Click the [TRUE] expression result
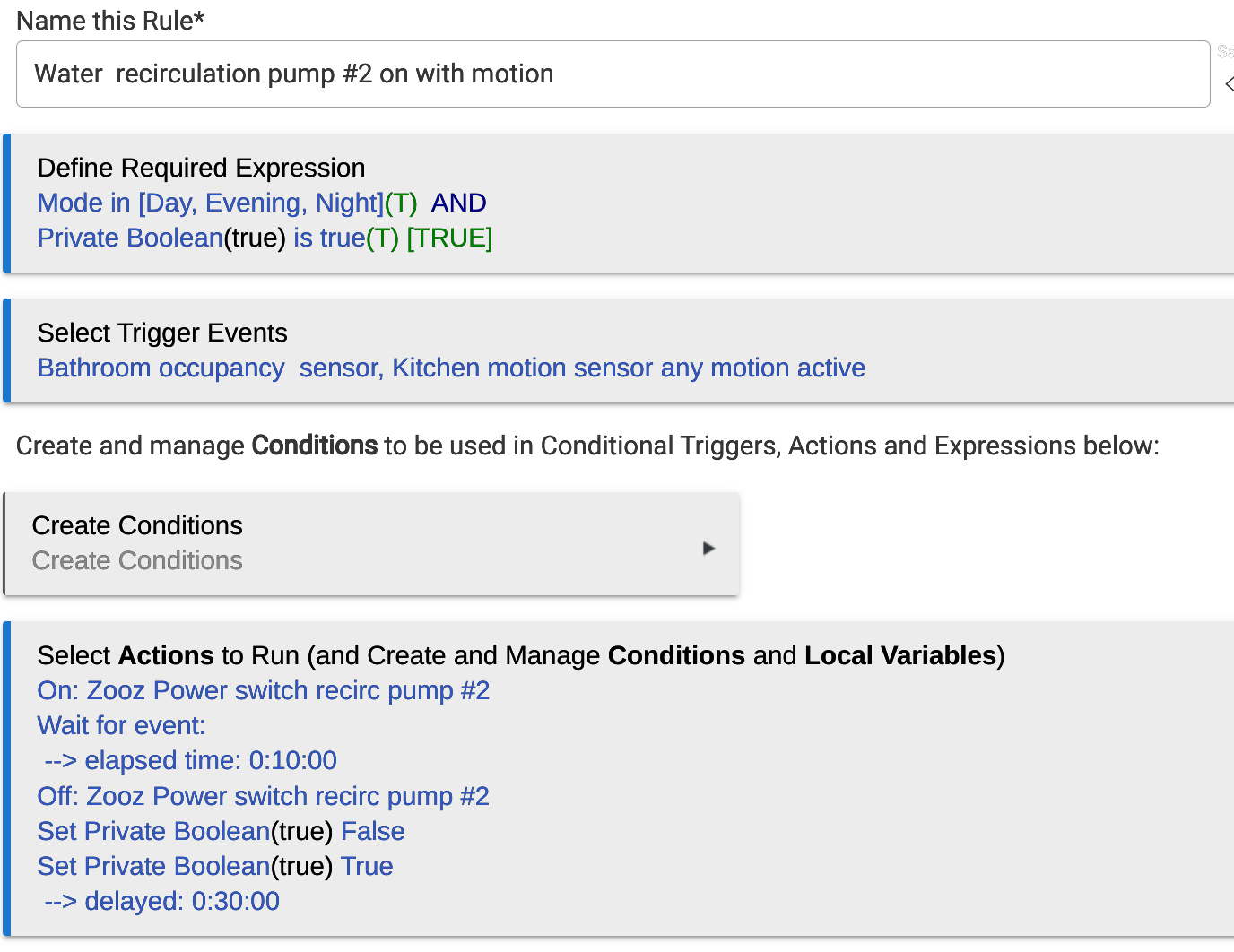1234x952 pixels. pyautogui.click(x=449, y=238)
